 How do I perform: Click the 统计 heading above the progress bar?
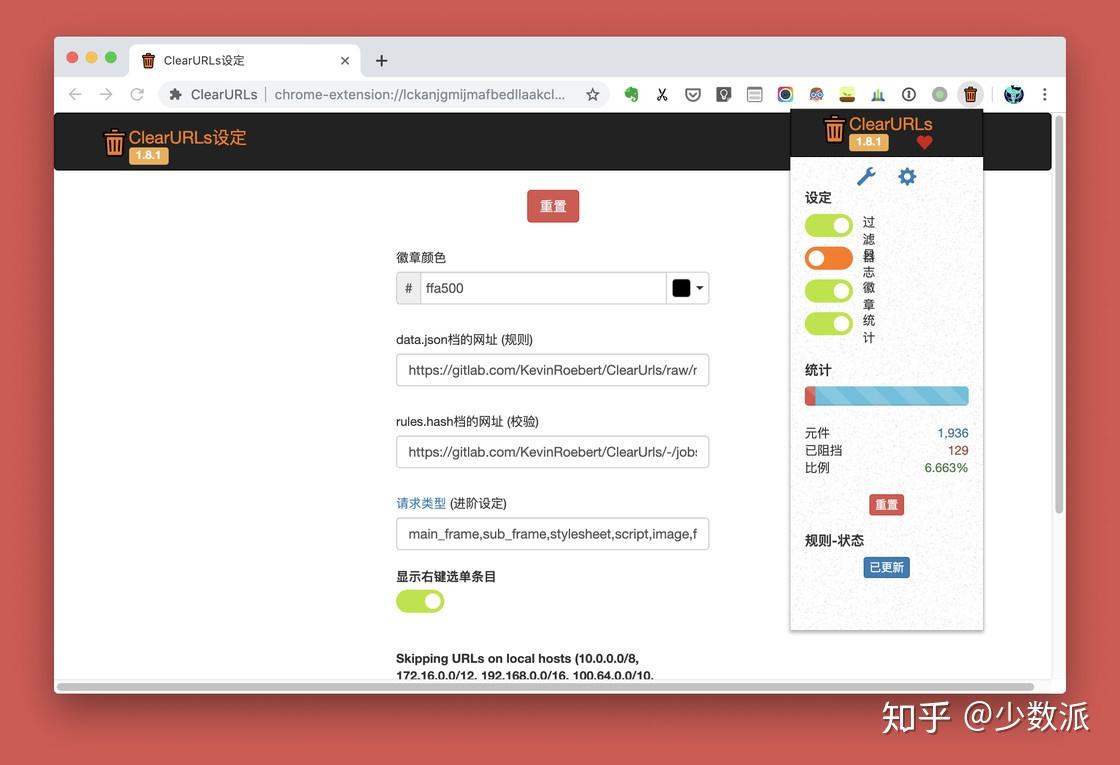click(818, 370)
